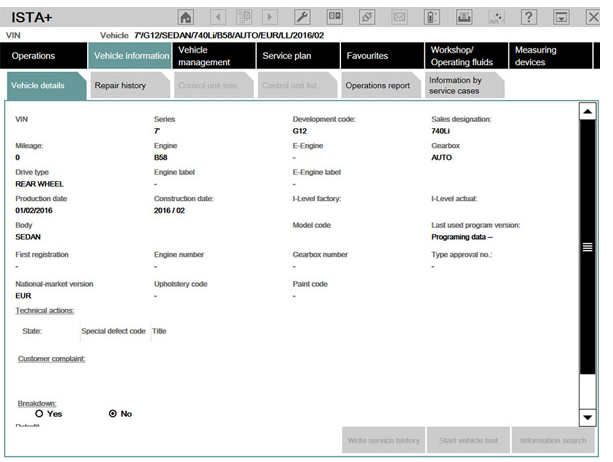
Task: Click the minimize-to-tray window icon
Action: click(x=561, y=17)
